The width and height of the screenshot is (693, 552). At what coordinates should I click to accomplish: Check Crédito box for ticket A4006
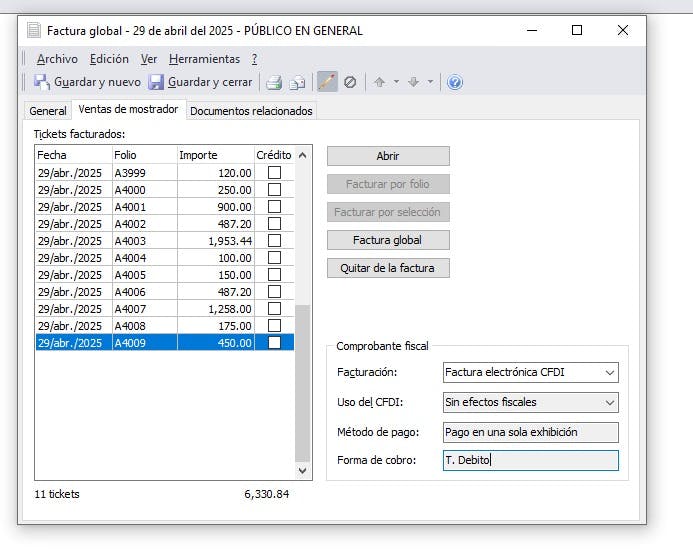click(274, 292)
